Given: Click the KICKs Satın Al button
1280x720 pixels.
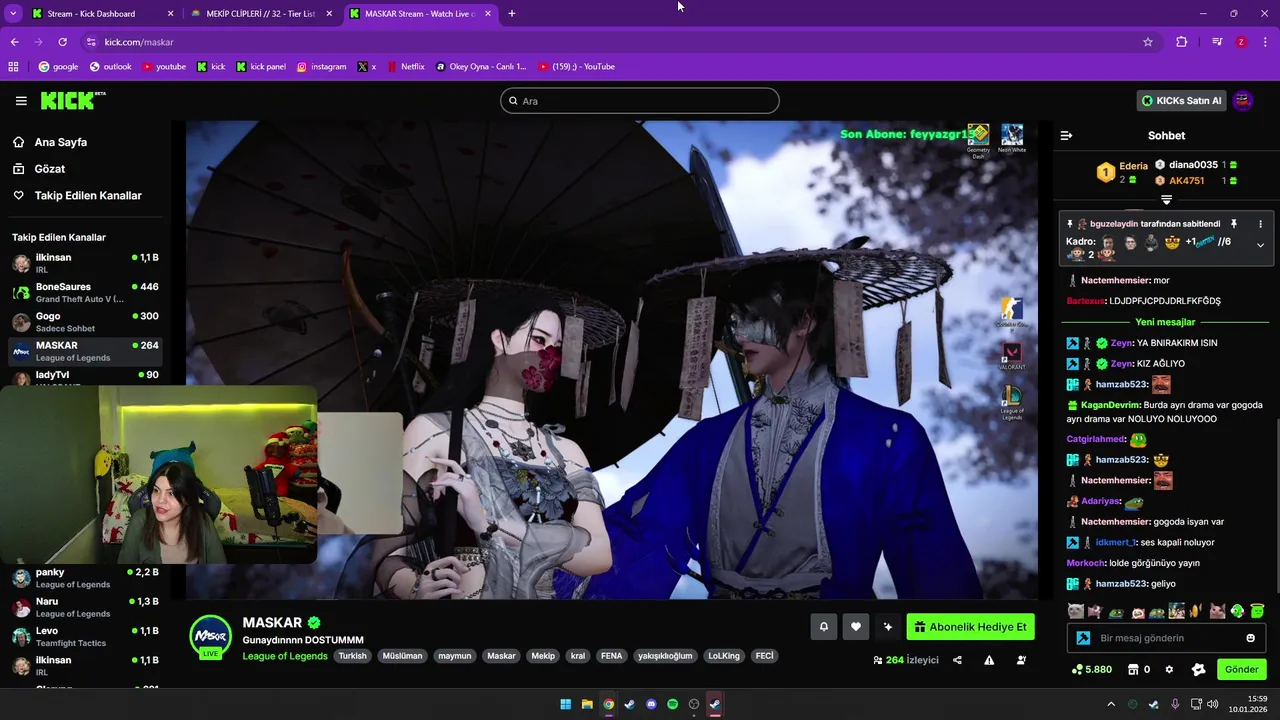Looking at the screenshot, I should 1181,100.
